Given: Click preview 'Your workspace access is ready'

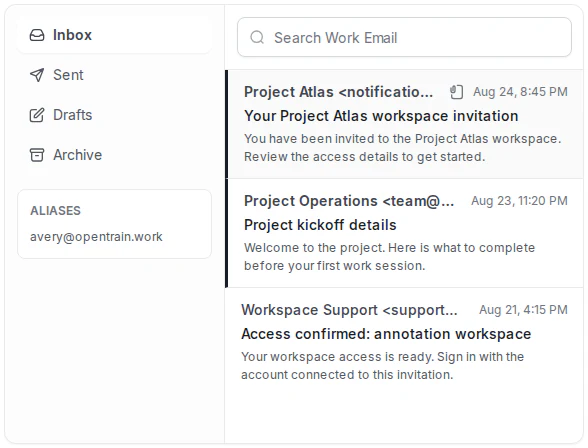Looking at the screenshot, I should pos(382,366).
